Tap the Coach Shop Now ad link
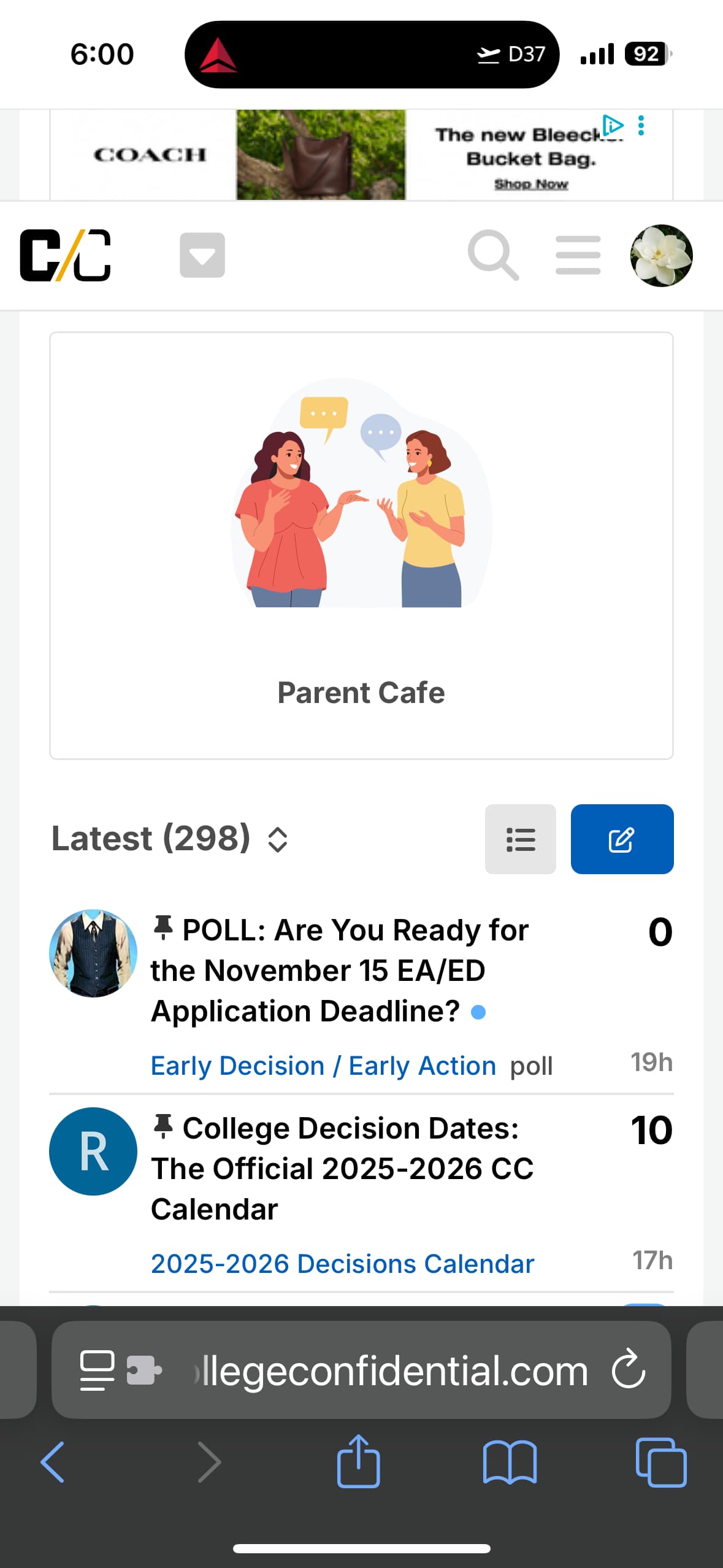The image size is (723, 1568). pos(531,184)
